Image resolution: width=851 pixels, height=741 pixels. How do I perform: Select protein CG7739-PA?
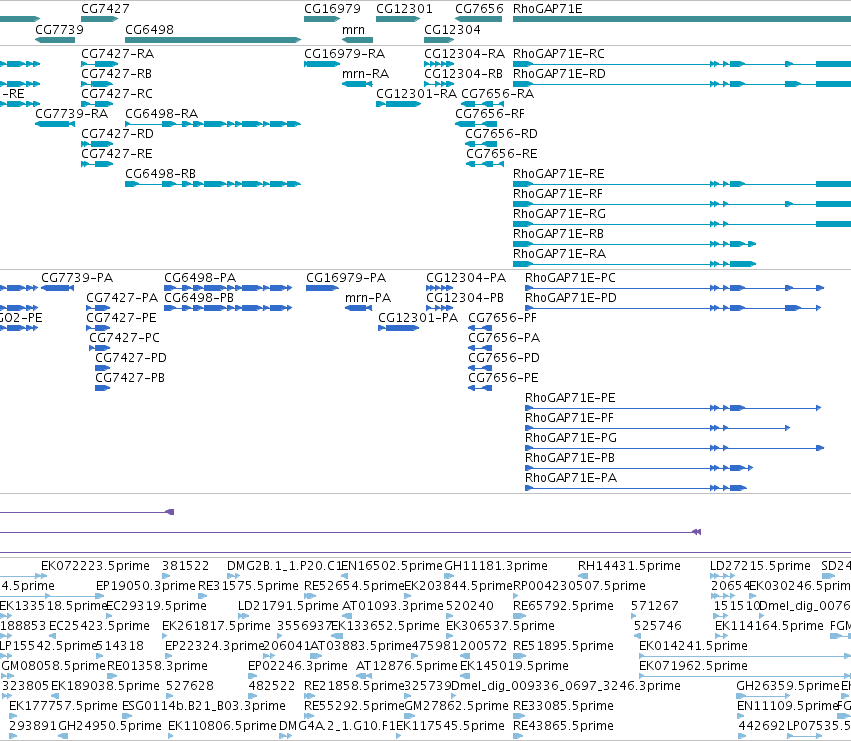58,288
